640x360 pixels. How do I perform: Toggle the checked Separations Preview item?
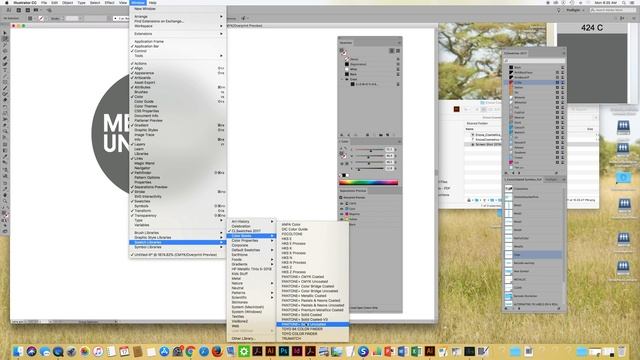pyautogui.click(x=178, y=187)
